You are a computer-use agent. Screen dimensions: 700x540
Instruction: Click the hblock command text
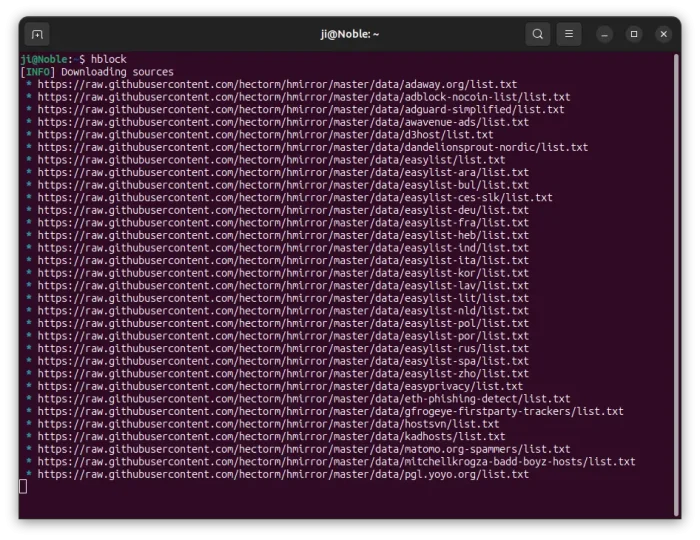pyautogui.click(x=108, y=59)
